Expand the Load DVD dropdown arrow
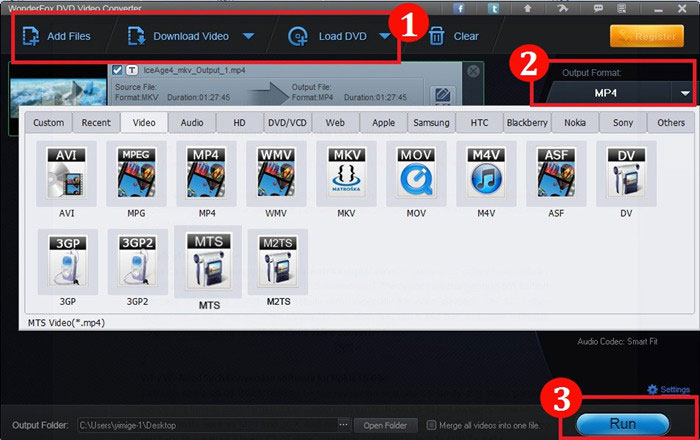700x440 pixels. pyautogui.click(x=384, y=36)
